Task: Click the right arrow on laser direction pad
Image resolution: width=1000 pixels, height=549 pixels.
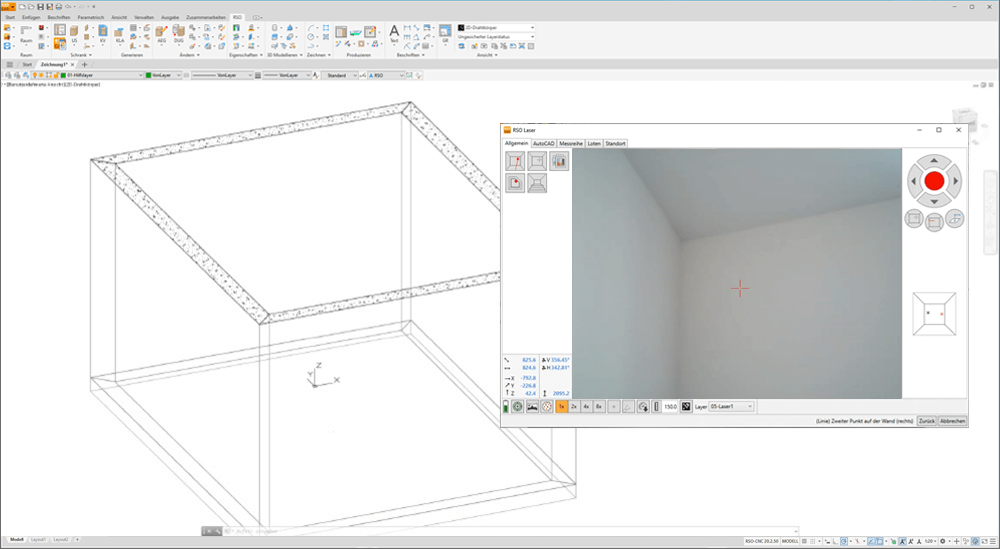Action: [x=956, y=181]
